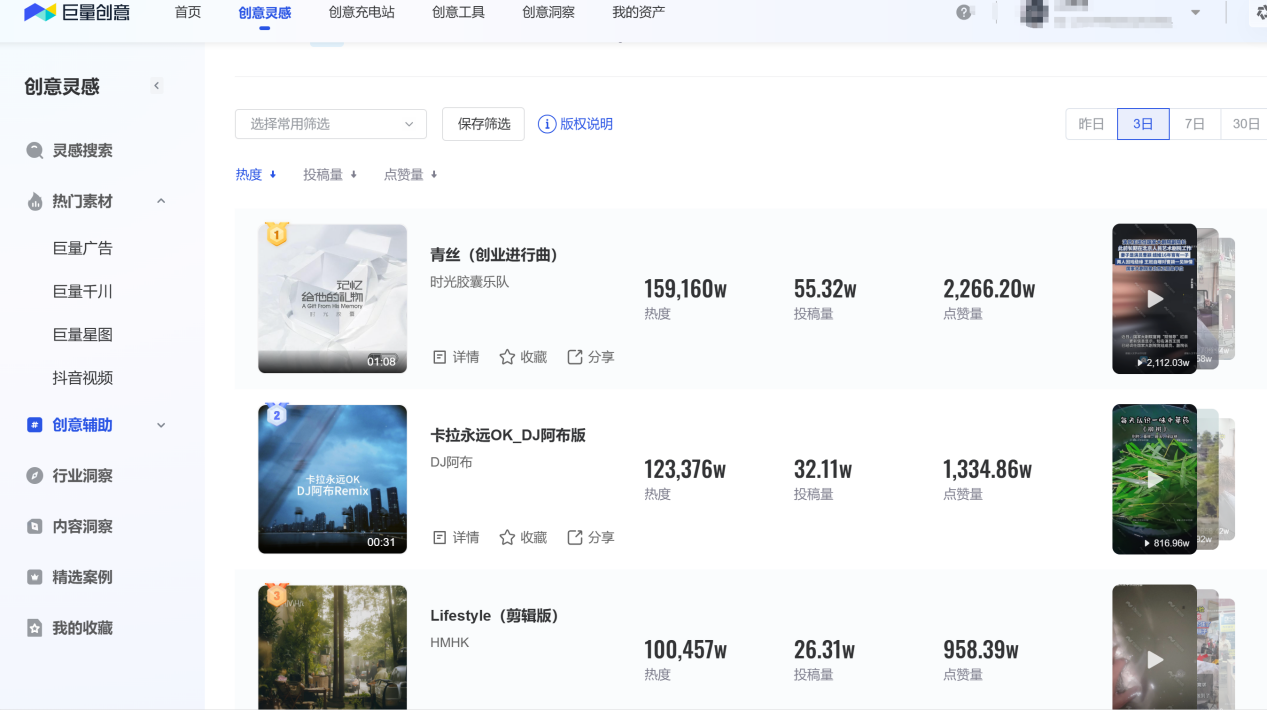Click 分享 icon for 卡拉永远OK_DJ阿布版
This screenshot has height=710, width=1267.
tap(575, 537)
